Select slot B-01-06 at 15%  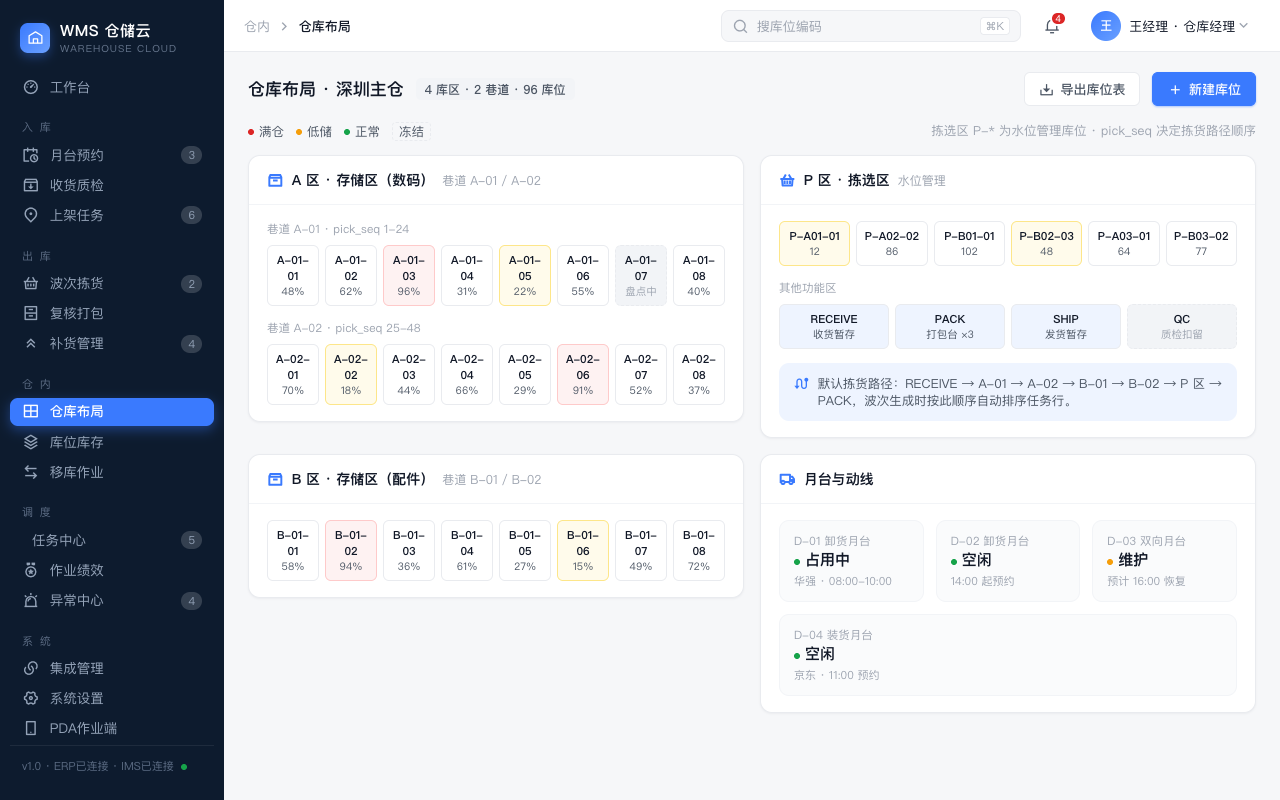[583, 550]
